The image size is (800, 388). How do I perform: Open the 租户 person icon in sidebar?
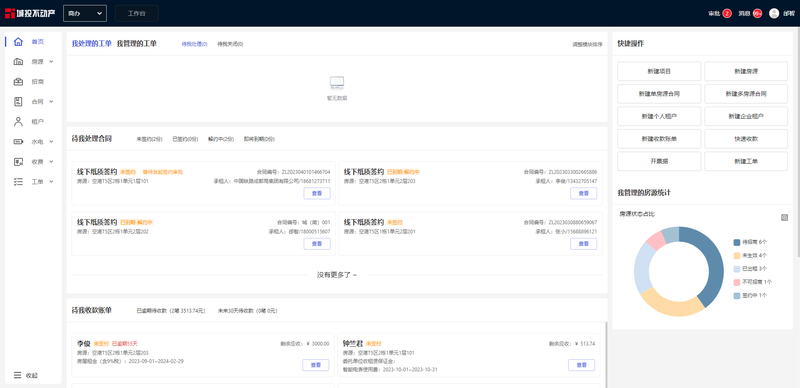tap(18, 122)
